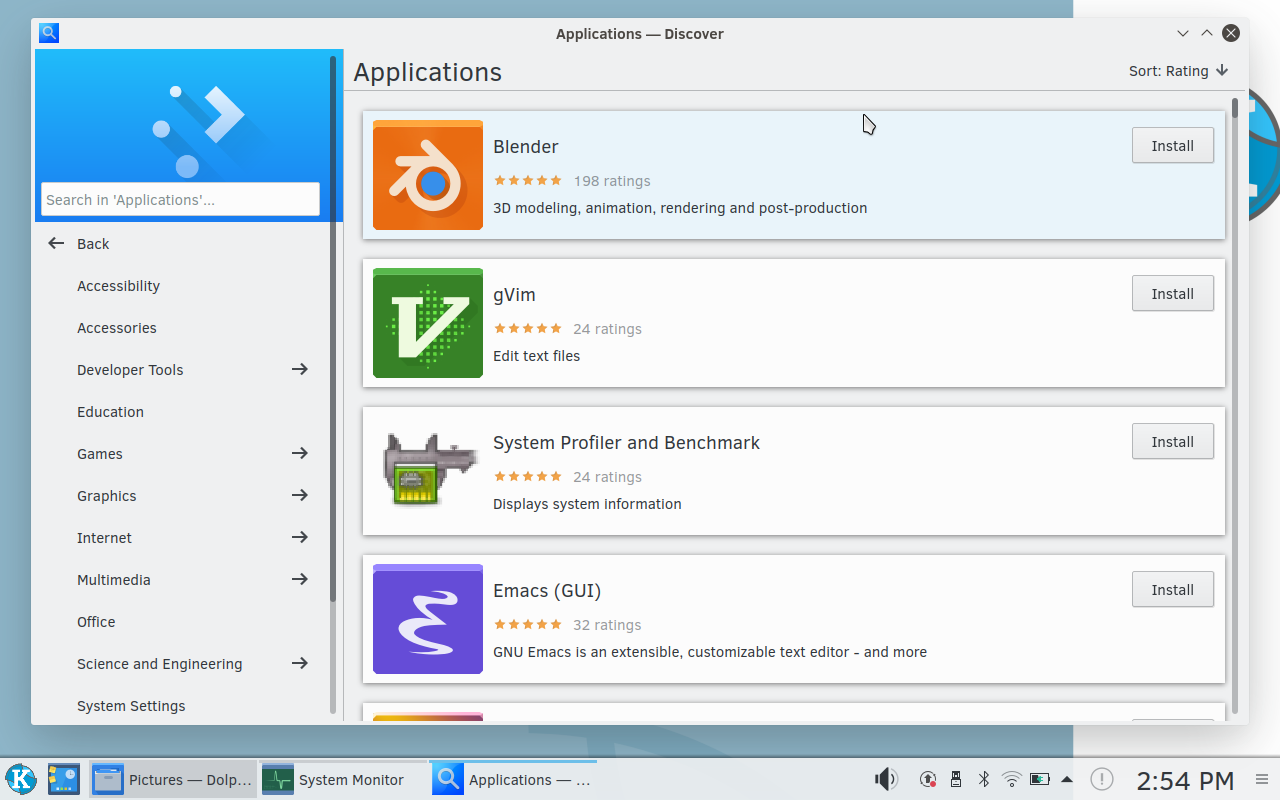Open the Developer Tools category
1280x800 pixels.
[x=130, y=370]
